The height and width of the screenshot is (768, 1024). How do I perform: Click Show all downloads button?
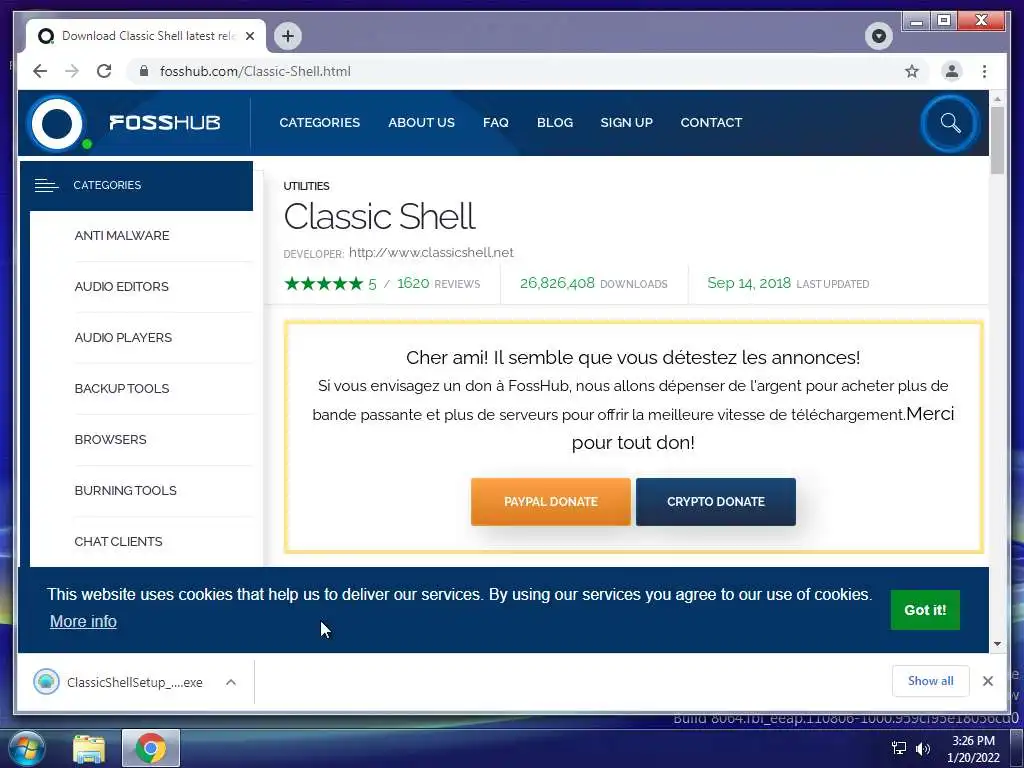pos(931,681)
